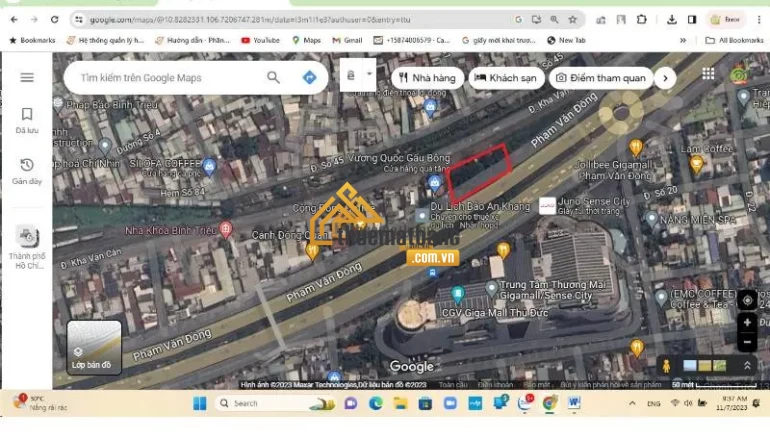Click the Windows Start button
The width and height of the screenshot is (770, 448).
coord(199,403)
